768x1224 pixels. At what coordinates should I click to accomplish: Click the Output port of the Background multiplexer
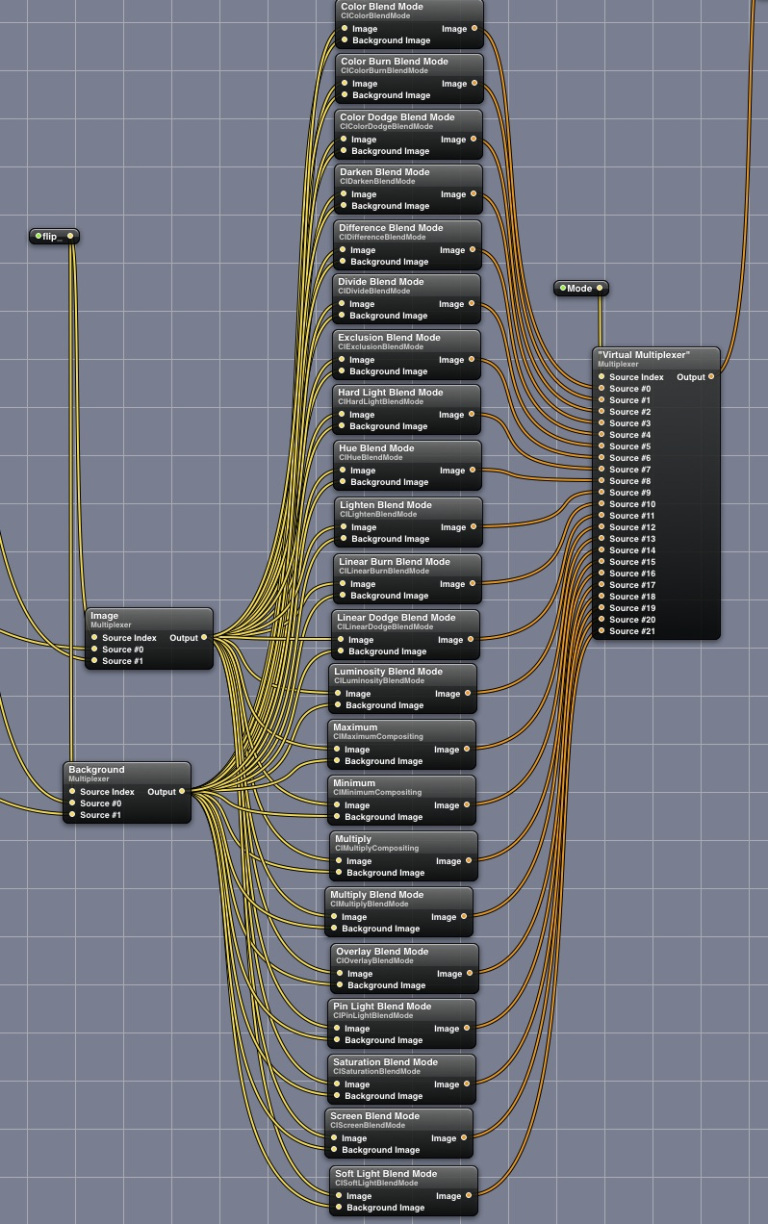click(182, 792)
